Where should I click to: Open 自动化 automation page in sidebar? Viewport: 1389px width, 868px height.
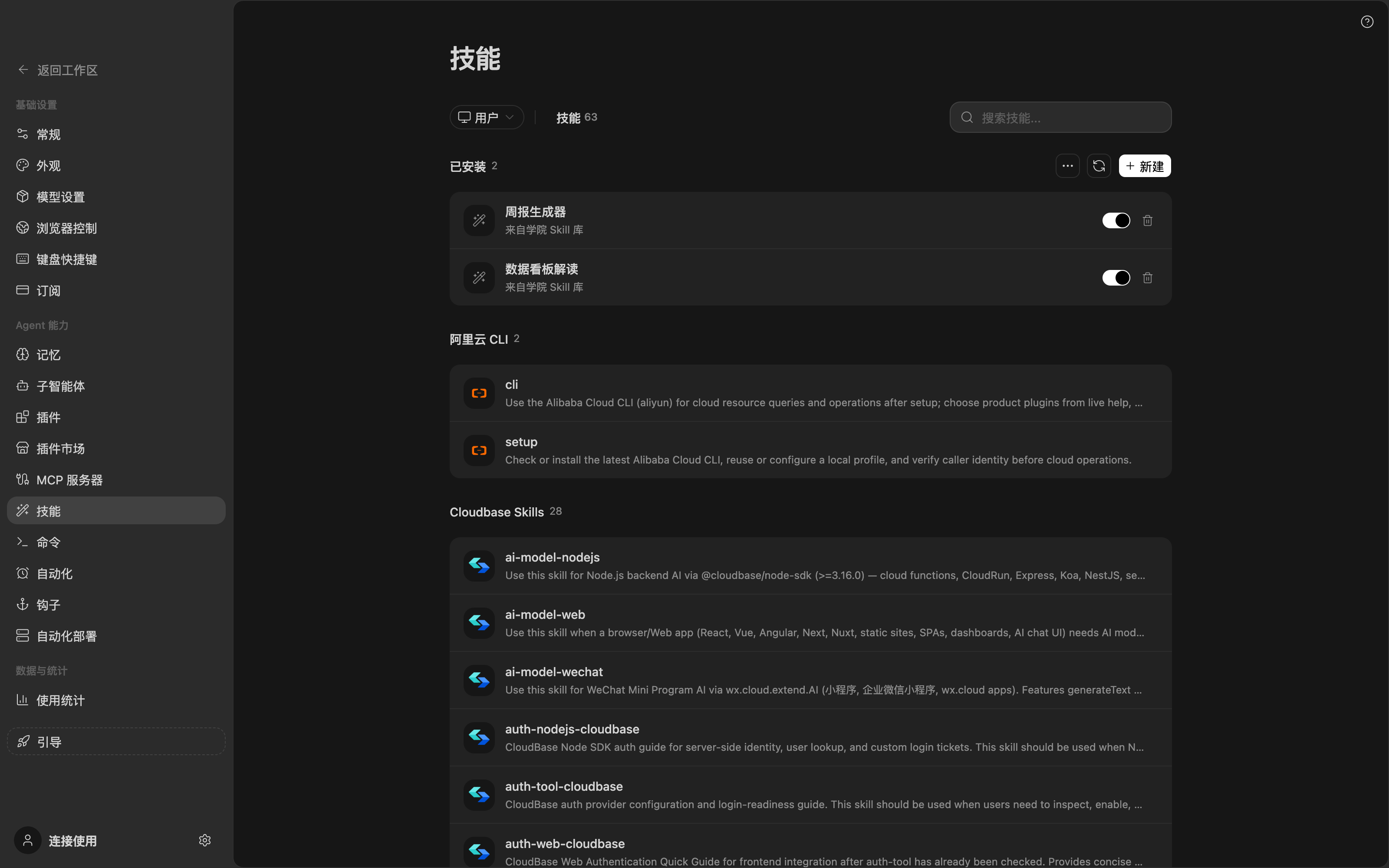pyautogui.click(x=116, y=573)
